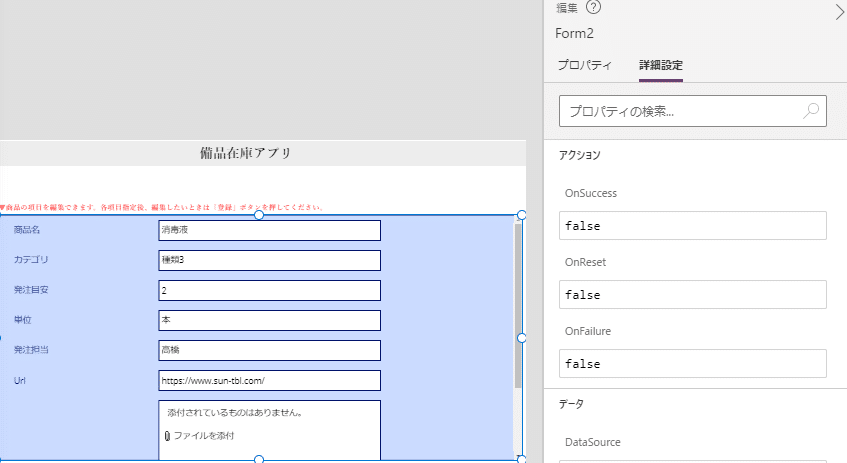Click the red instruction text above the form
The image size is (847, 463).
(x=162, y=207)
